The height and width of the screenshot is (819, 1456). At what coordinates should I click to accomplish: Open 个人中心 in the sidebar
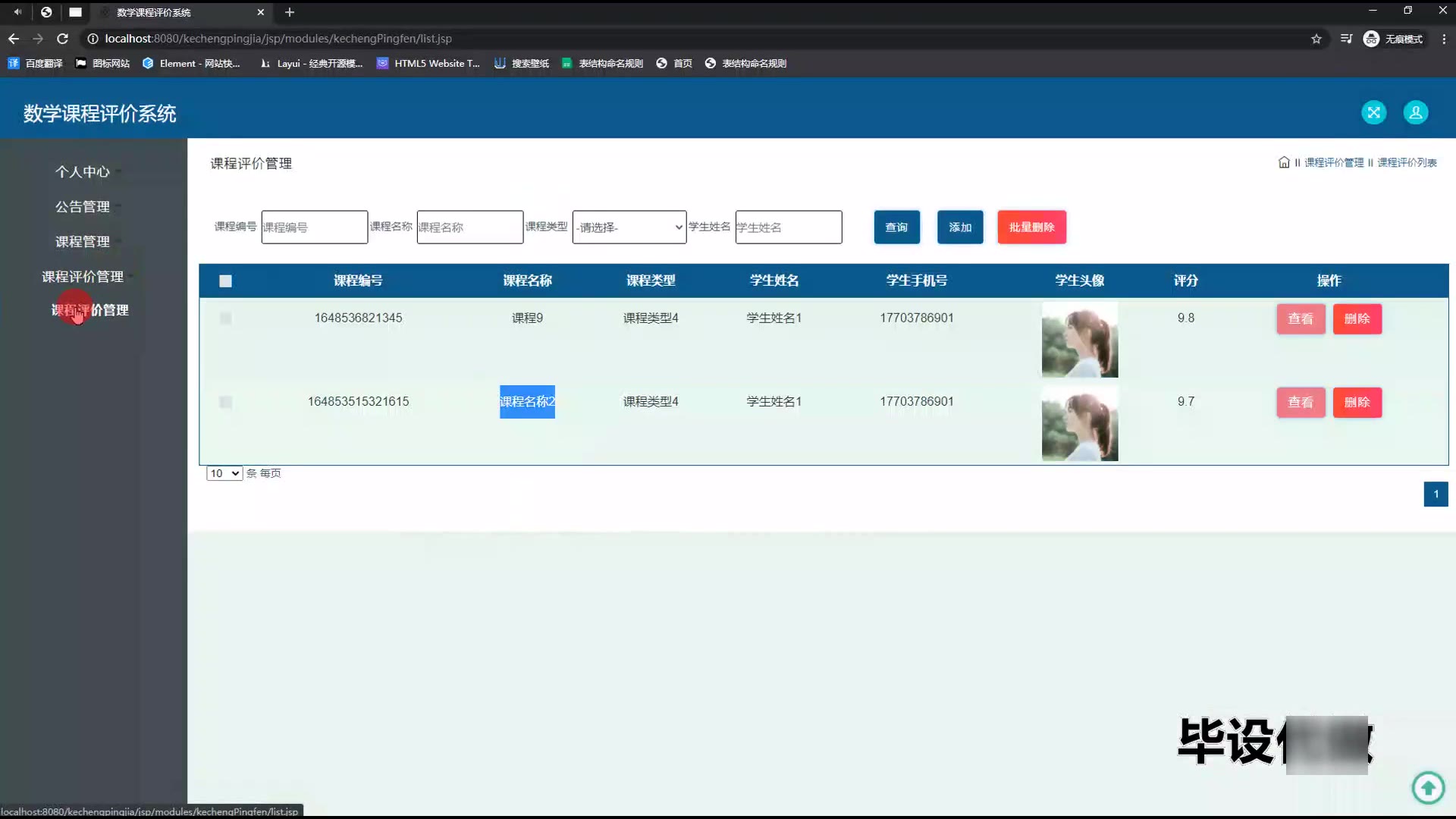coord(83,172)
